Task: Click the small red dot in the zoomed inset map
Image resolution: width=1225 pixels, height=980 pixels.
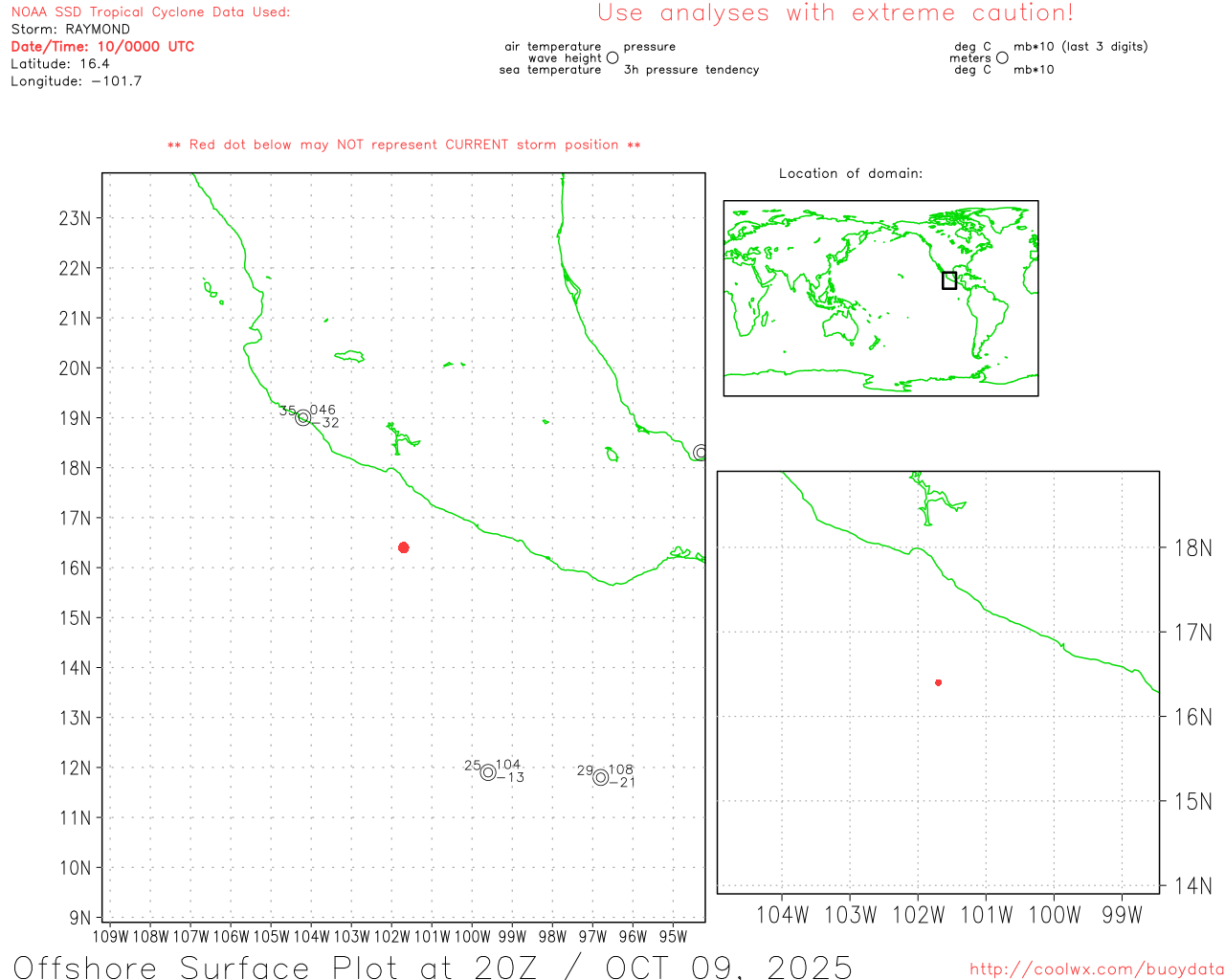Action: click(939, 682)
